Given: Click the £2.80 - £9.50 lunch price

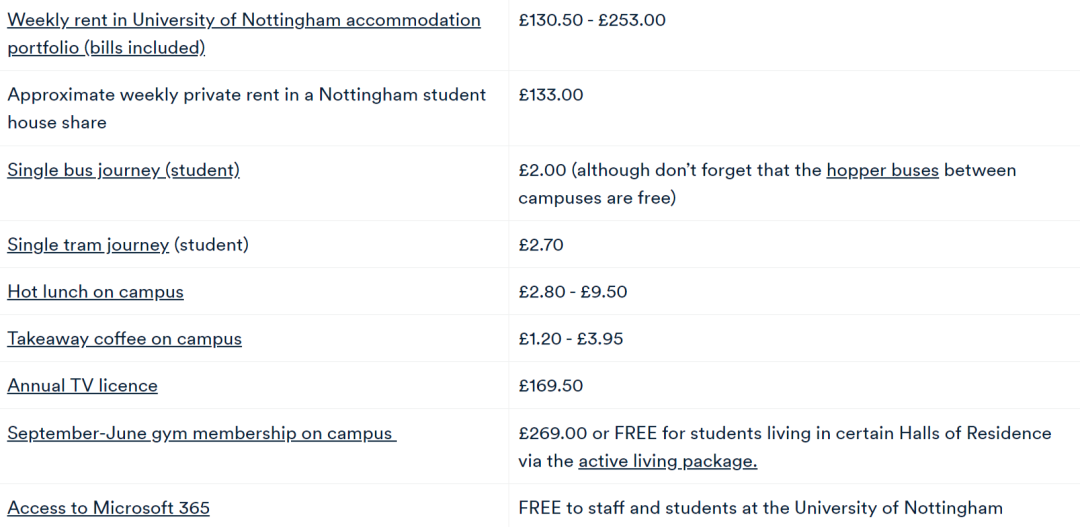Looking at the screenshot, I should (x=572, y=292).
